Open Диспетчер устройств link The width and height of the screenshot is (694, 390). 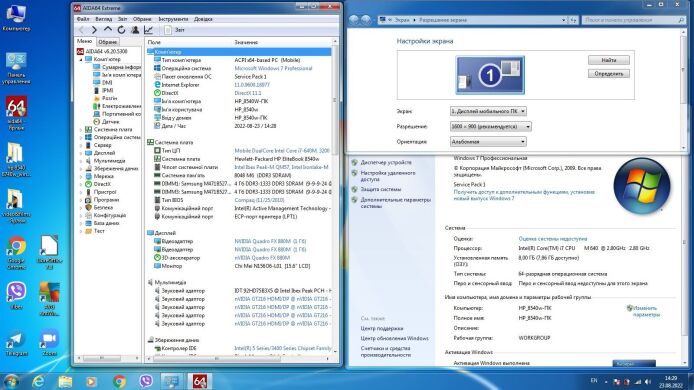(386, 162)
